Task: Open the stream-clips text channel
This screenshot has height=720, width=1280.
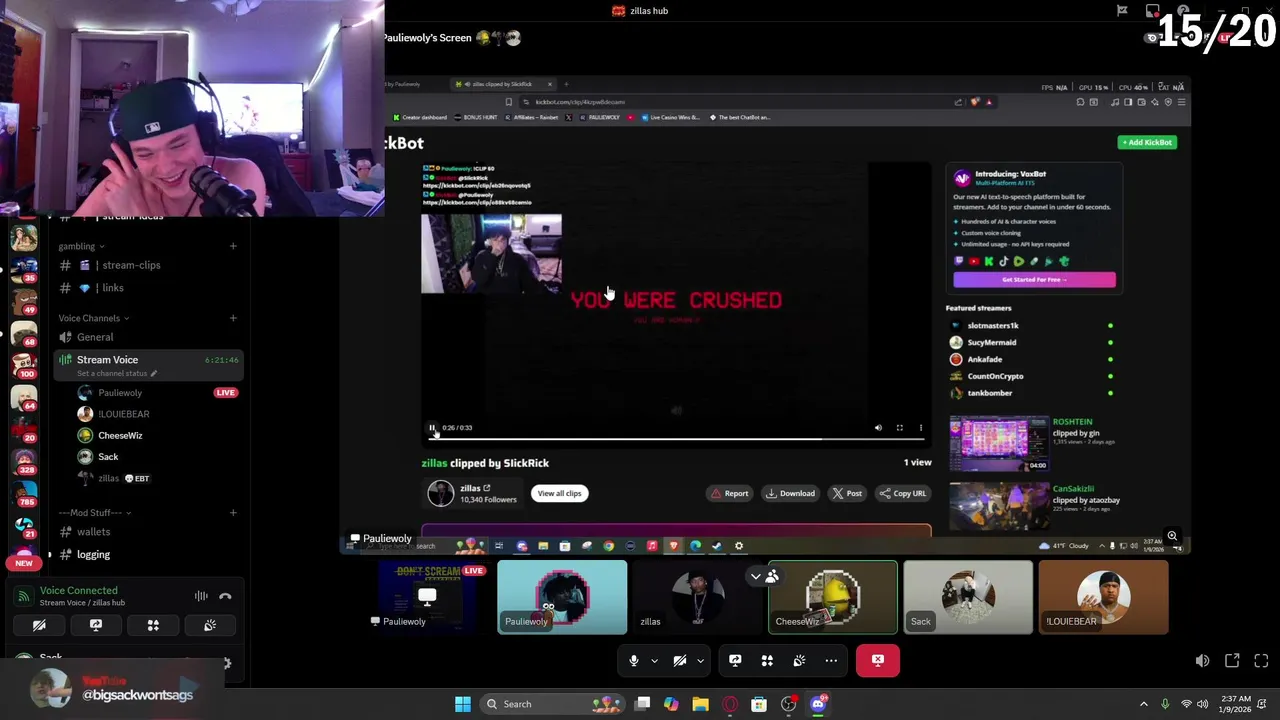Action: (x=148, y=265)
